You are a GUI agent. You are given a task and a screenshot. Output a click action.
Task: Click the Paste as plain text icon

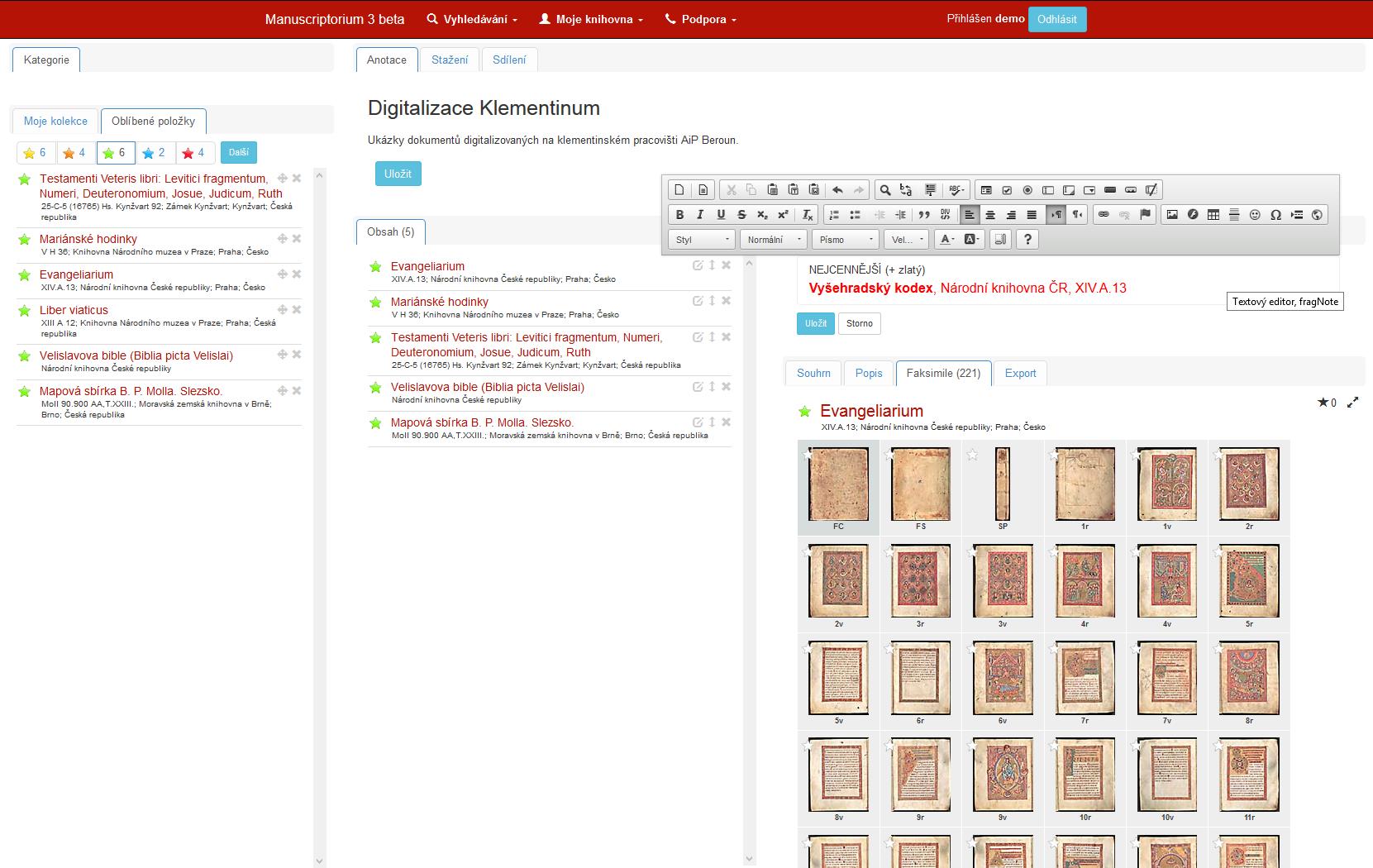click(x=793, y=190)
